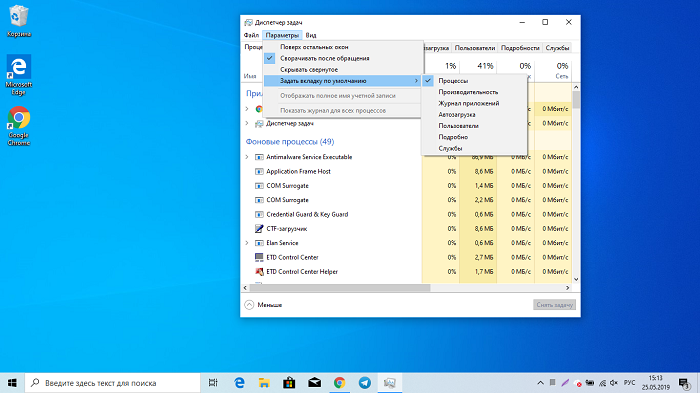This screenshot has width=700, height=393.
Task: Click the horizontal scrollbar thumb
Action: click(x=339, y=288)
